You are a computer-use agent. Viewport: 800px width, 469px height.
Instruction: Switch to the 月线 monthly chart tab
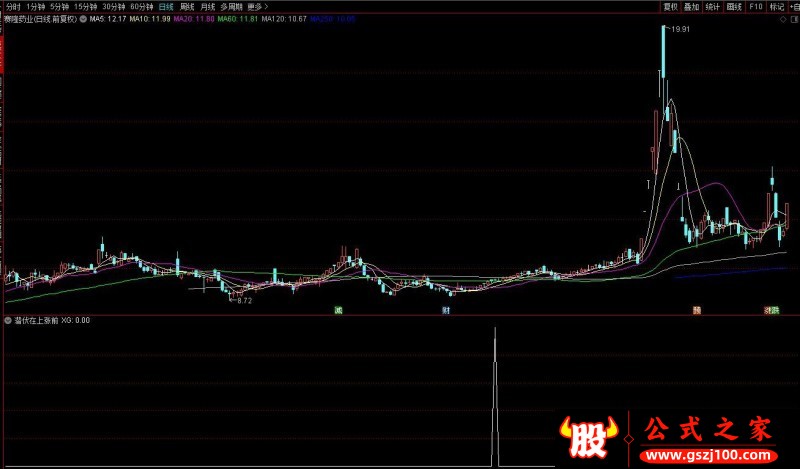point(208,7)
